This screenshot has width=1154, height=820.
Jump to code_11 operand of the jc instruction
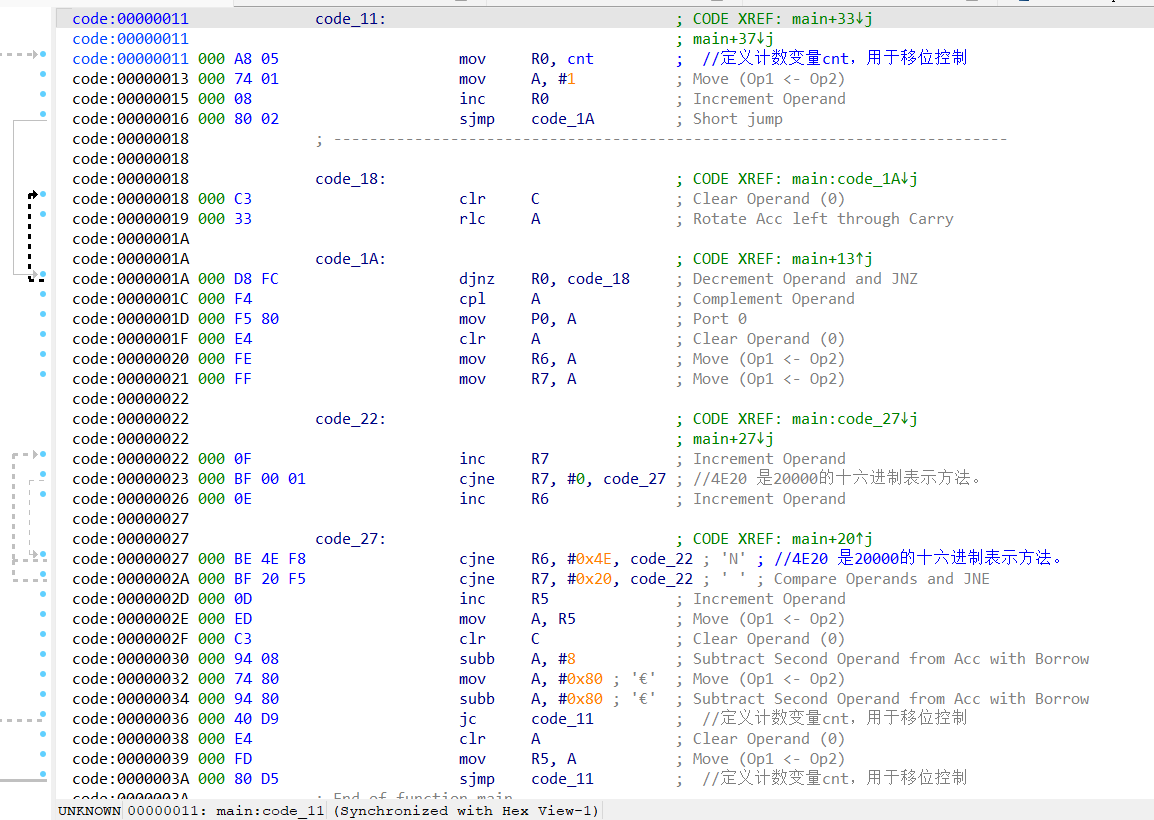562,719
